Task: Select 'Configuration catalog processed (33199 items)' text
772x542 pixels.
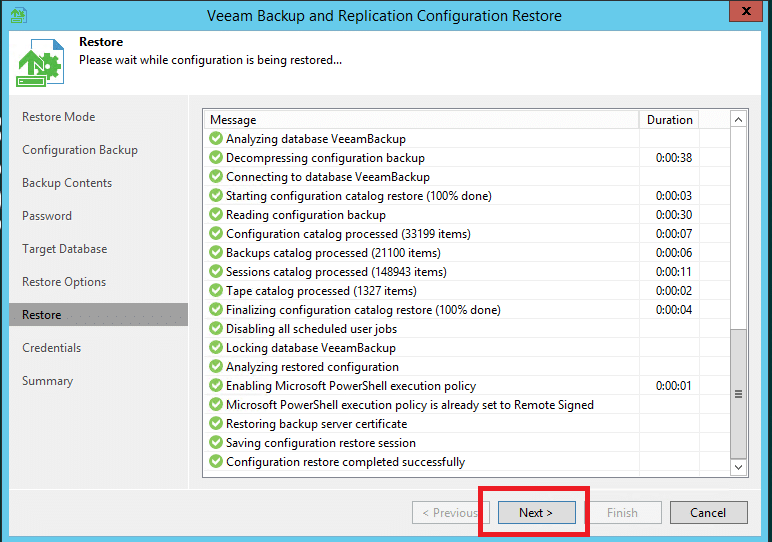Action: tap(348, 234)
